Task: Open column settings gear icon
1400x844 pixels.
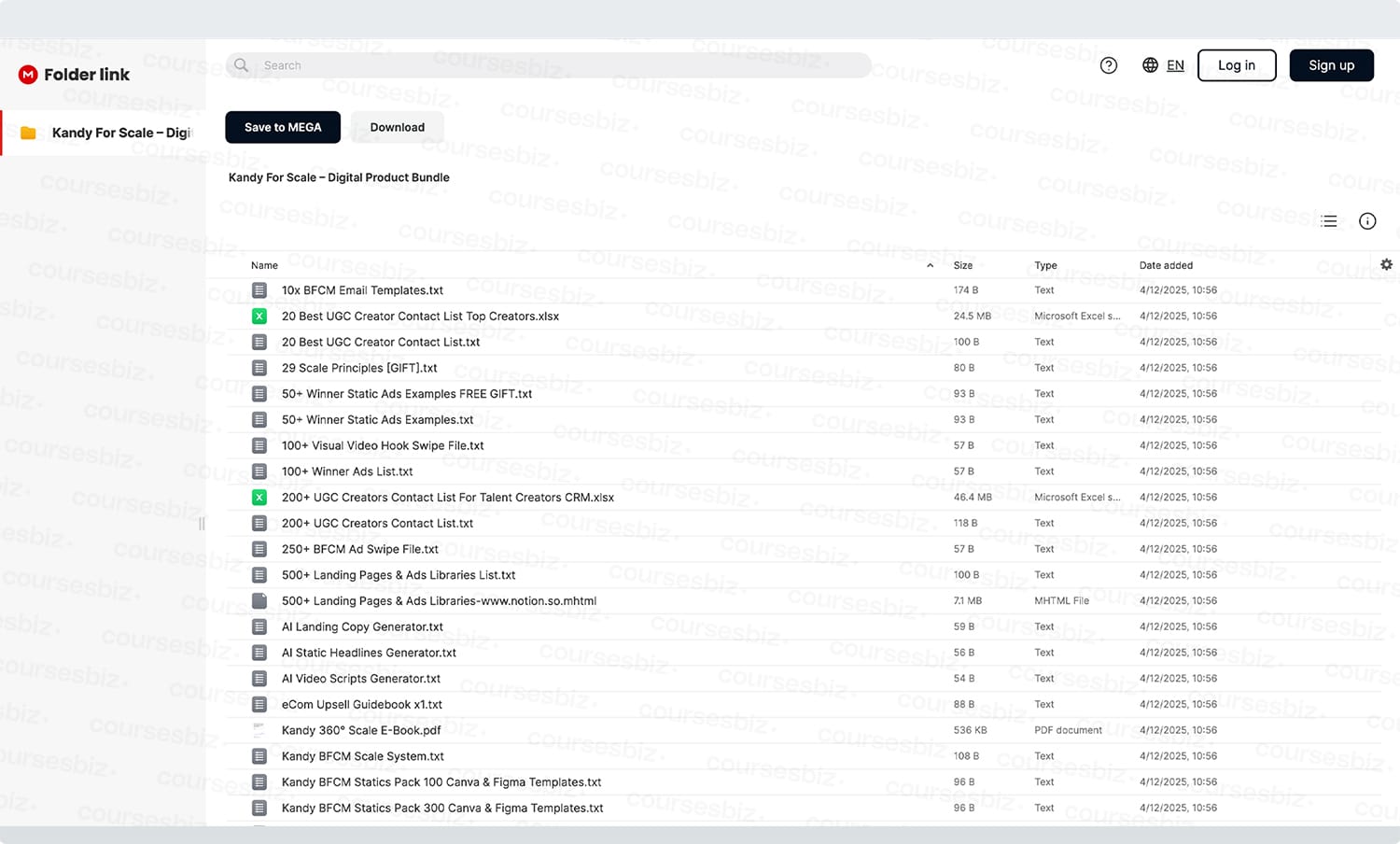Action: point(1386,265)
